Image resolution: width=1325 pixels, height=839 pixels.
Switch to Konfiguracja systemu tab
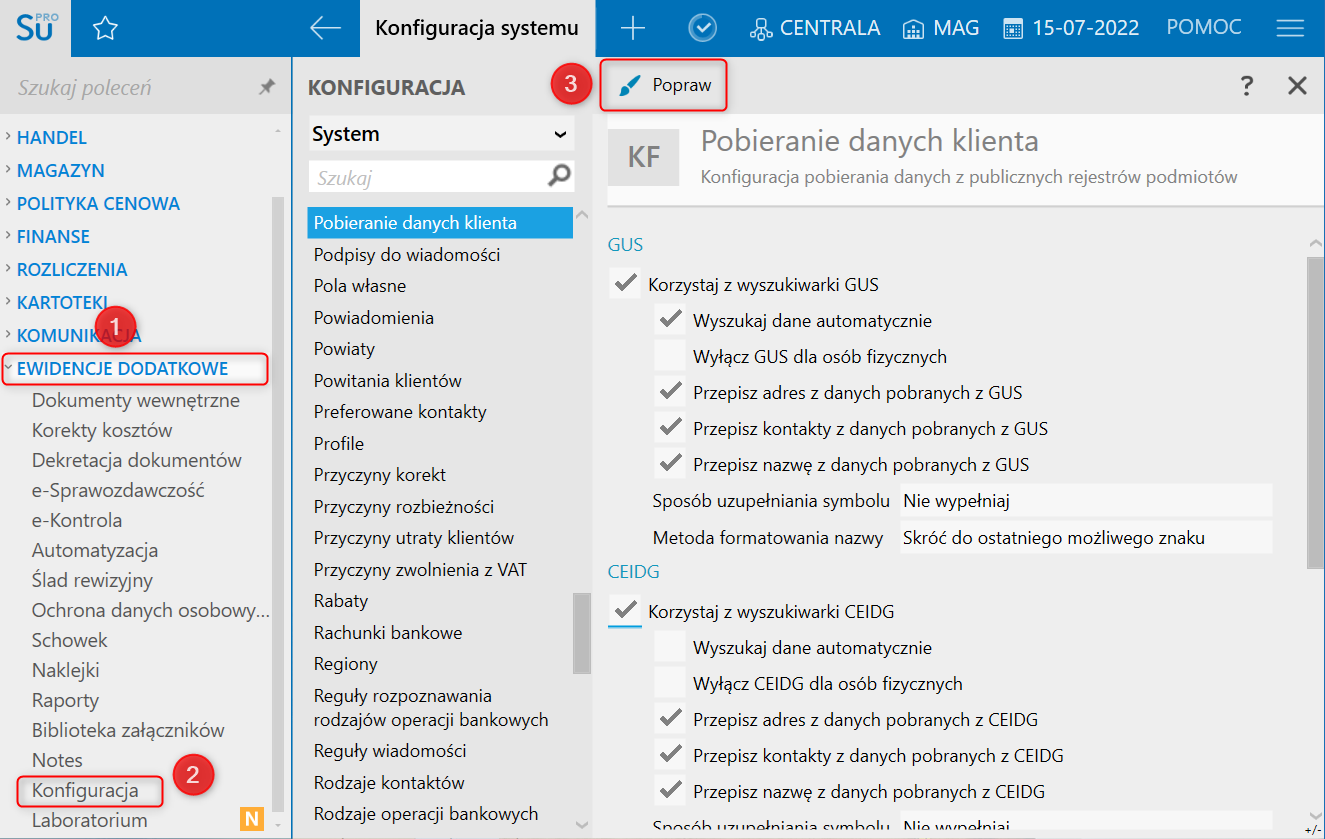coord(477,28)
